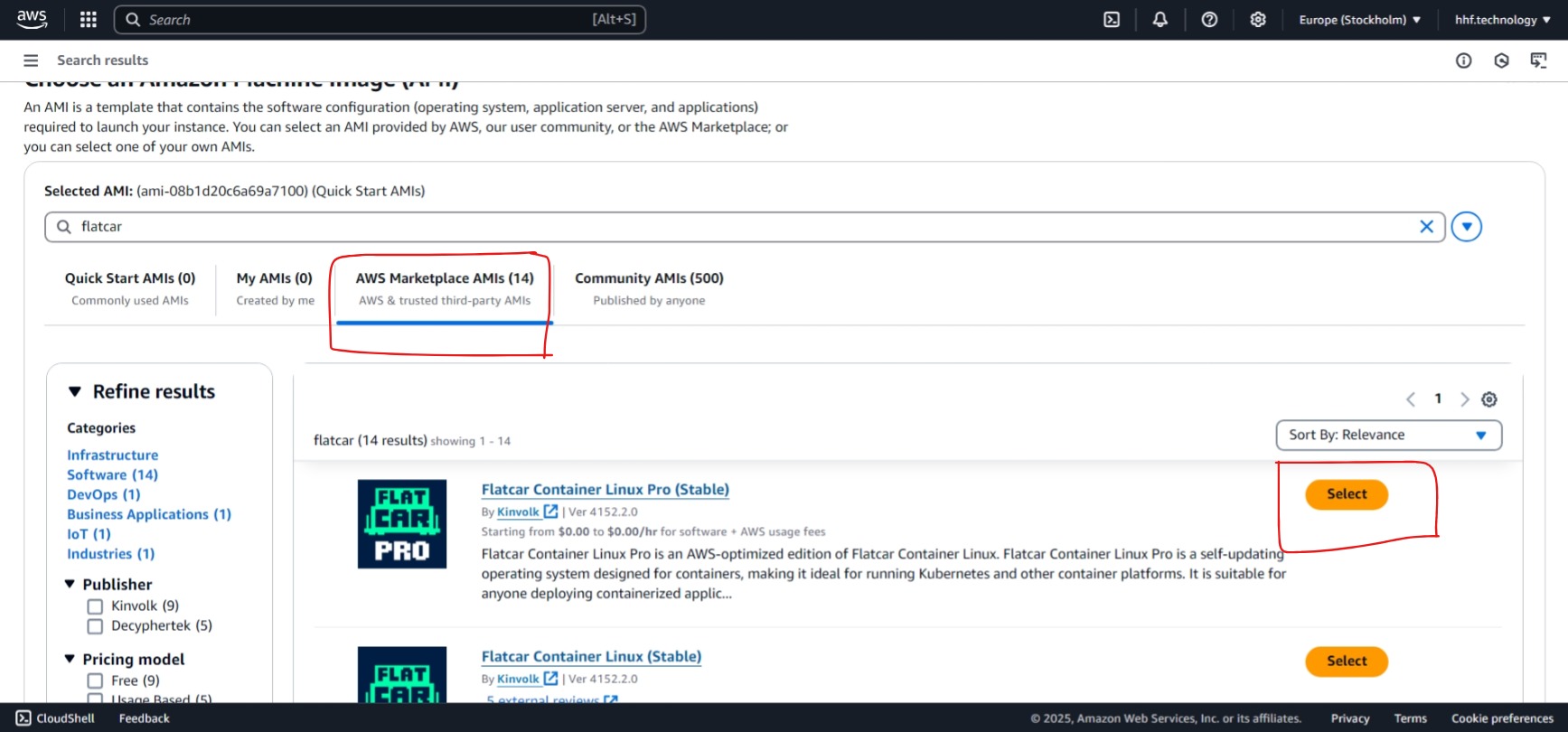Collapse the Pricing model filter group
This screenshot has height=732, width=1568.
70,659
